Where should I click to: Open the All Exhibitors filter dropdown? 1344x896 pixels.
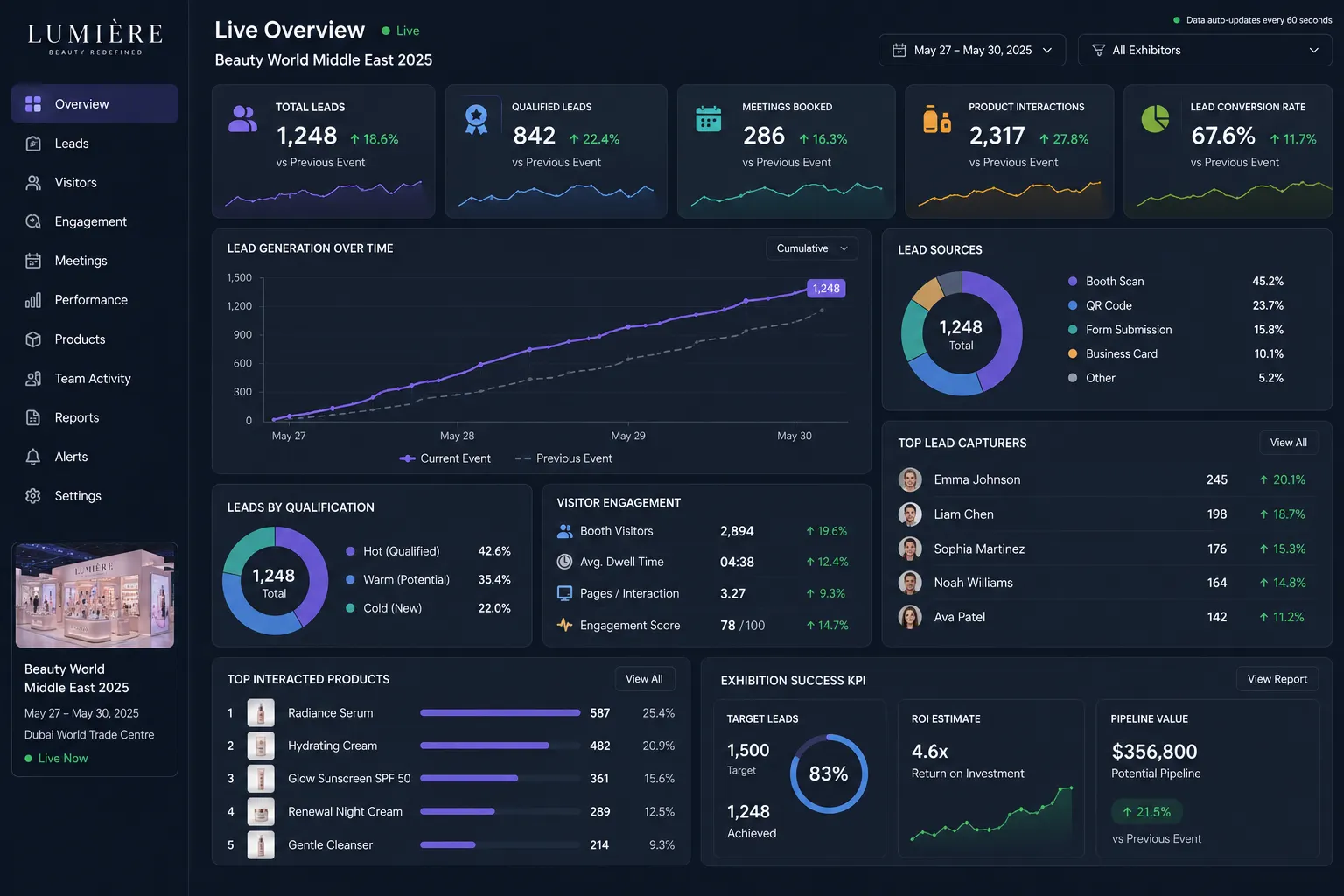coord(1205,51)
